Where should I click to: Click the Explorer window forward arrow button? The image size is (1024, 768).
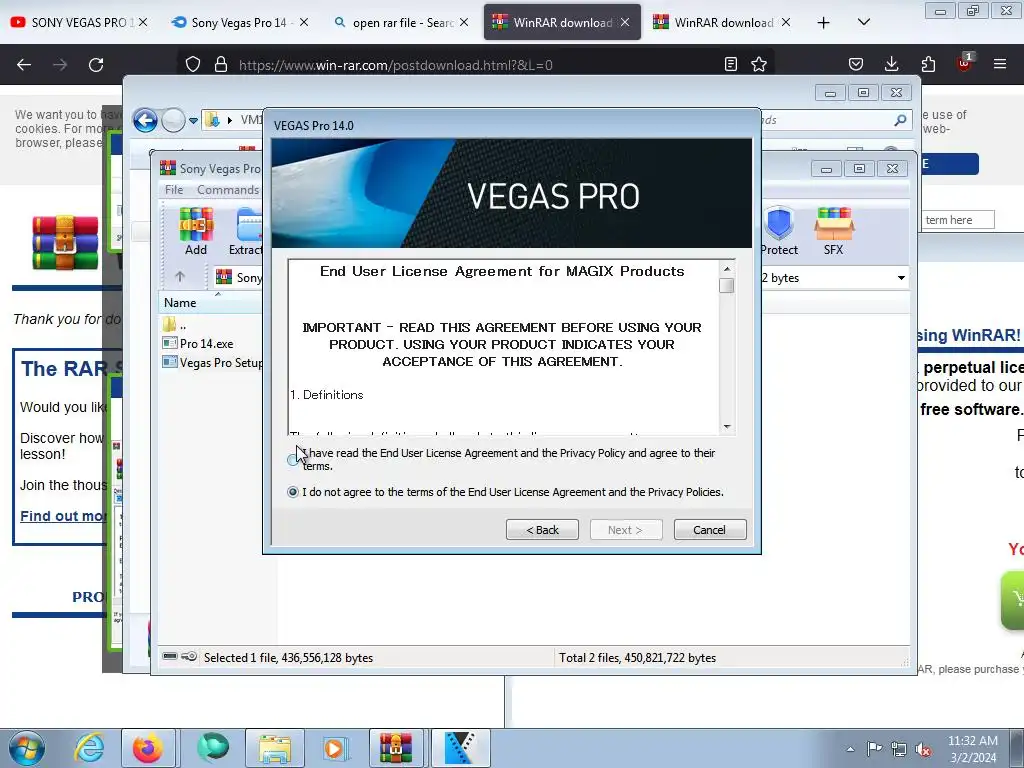173,120
